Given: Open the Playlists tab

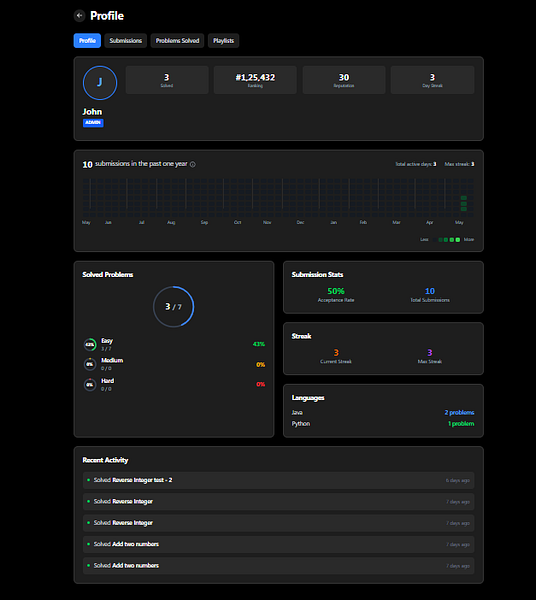Looking at the screenshot, I should point(223,41).
